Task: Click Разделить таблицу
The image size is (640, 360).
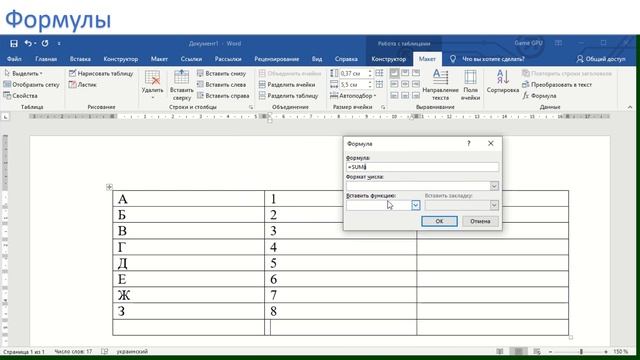Action: click(288, 96)
